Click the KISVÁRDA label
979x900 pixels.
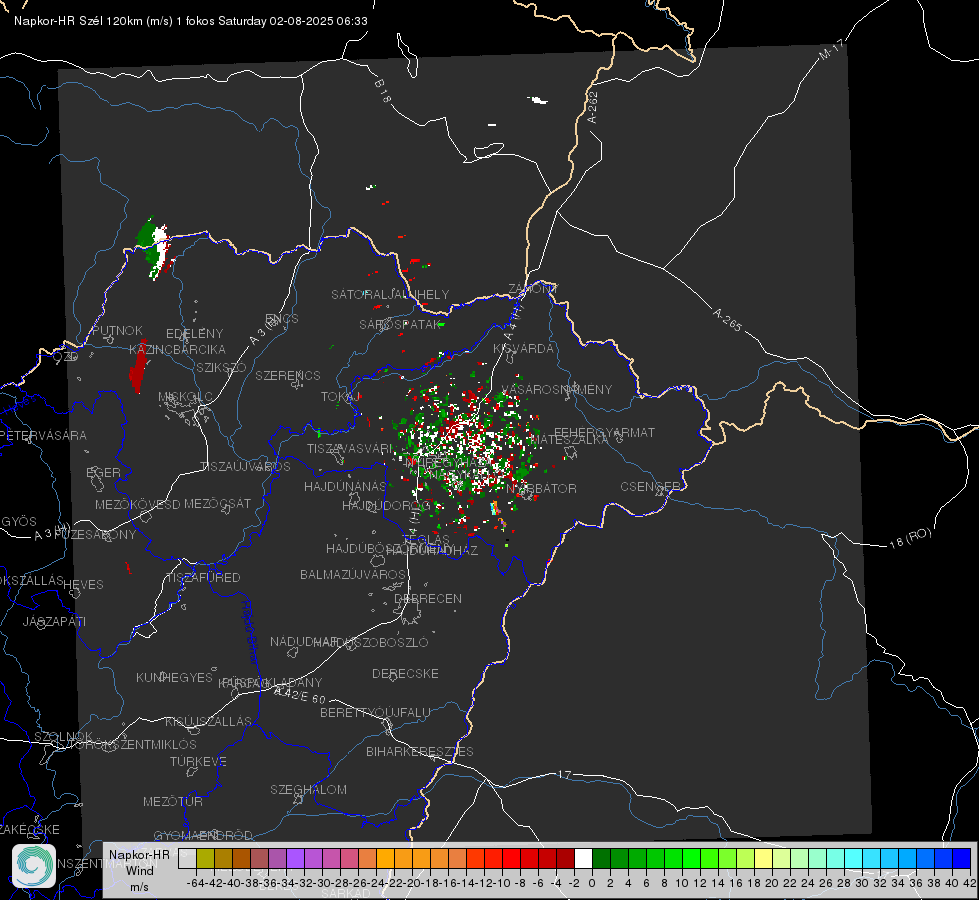(524, 349)
